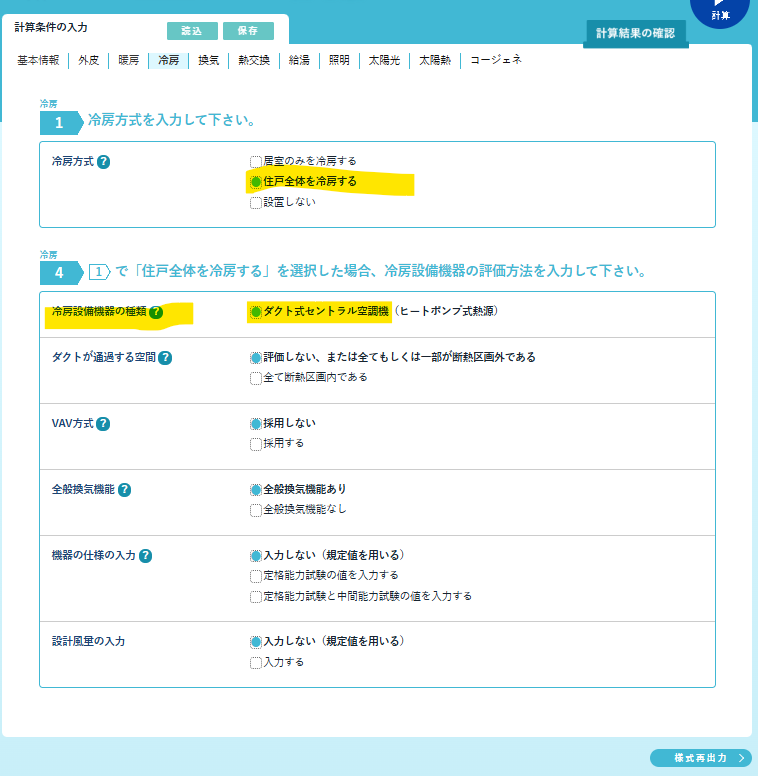Open the 給湯 tab
758x776 pixels.
pyautogui.click(x=299, y=60)
